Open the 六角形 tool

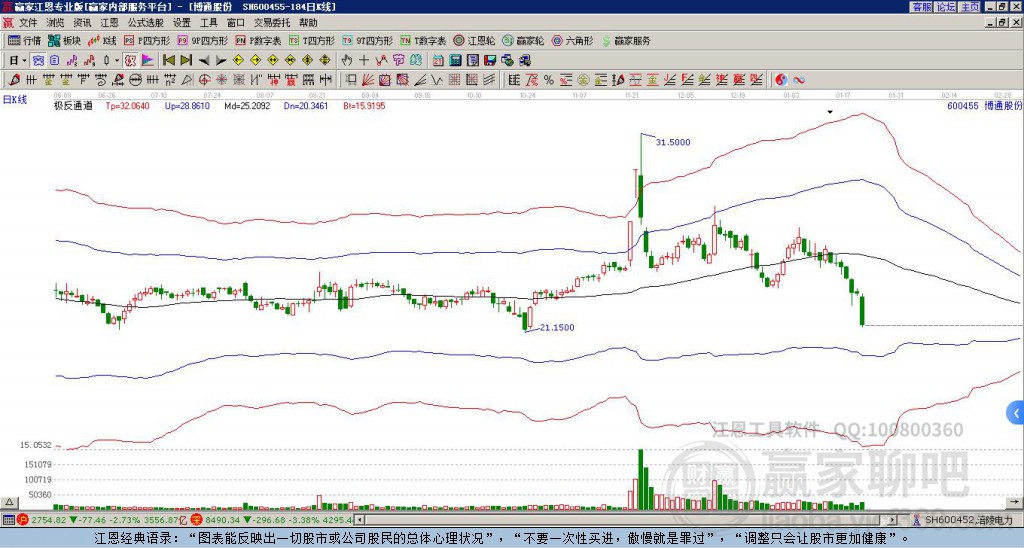[x=572, y=40]
